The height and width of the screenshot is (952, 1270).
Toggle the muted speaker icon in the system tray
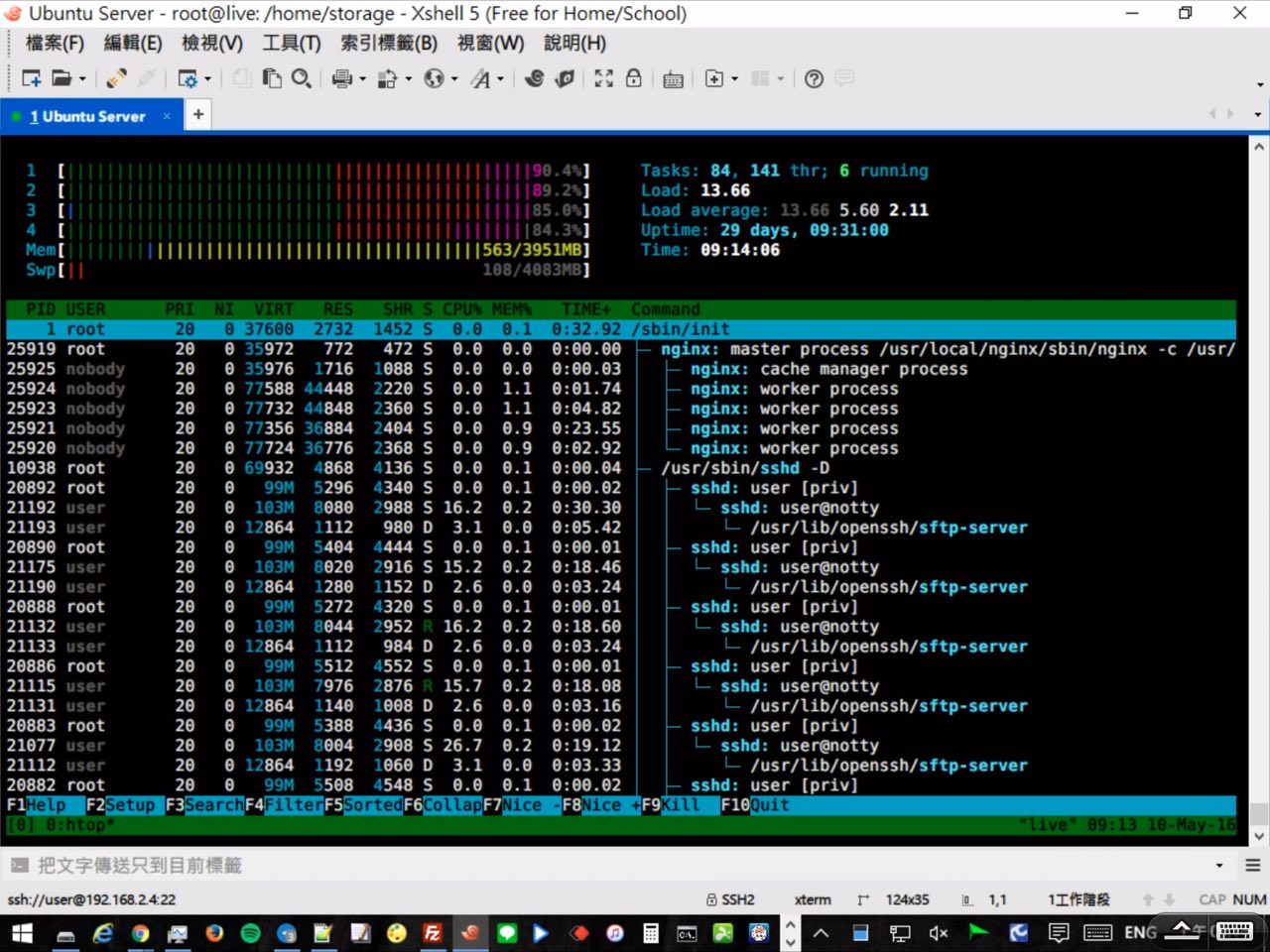pos(938,932)
